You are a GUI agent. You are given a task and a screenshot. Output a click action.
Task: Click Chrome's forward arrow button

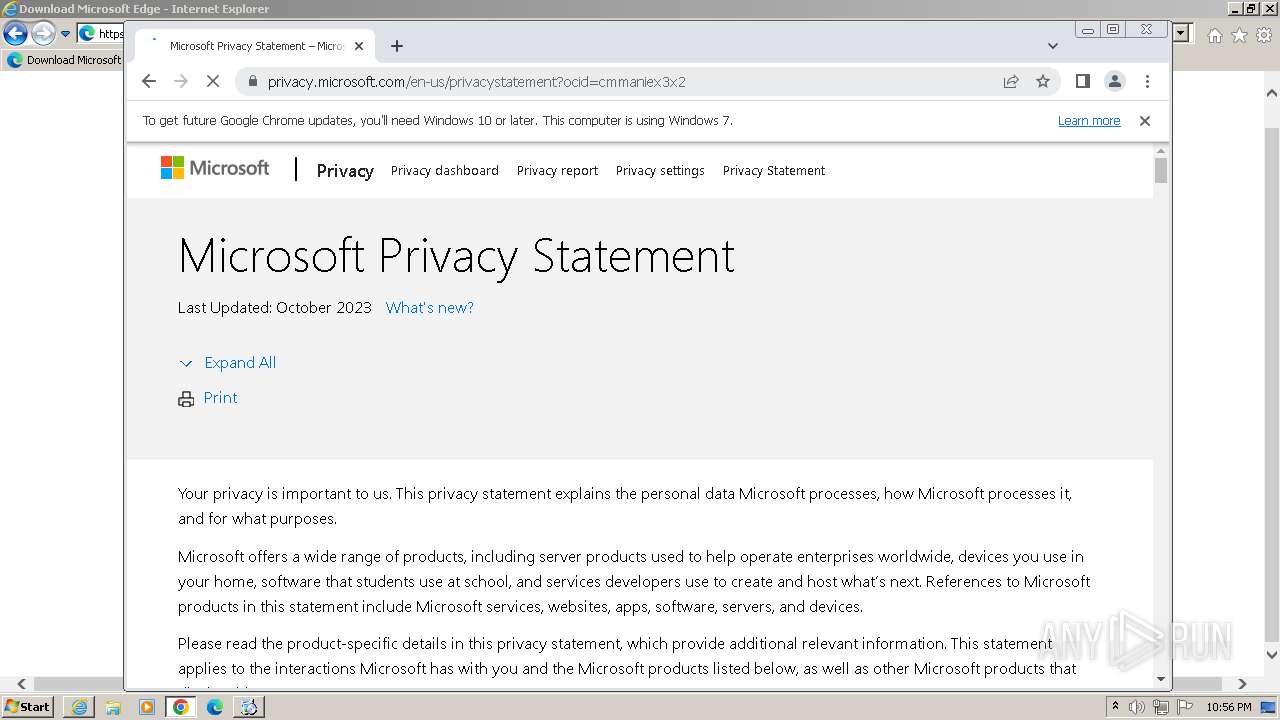coord(181,81)
